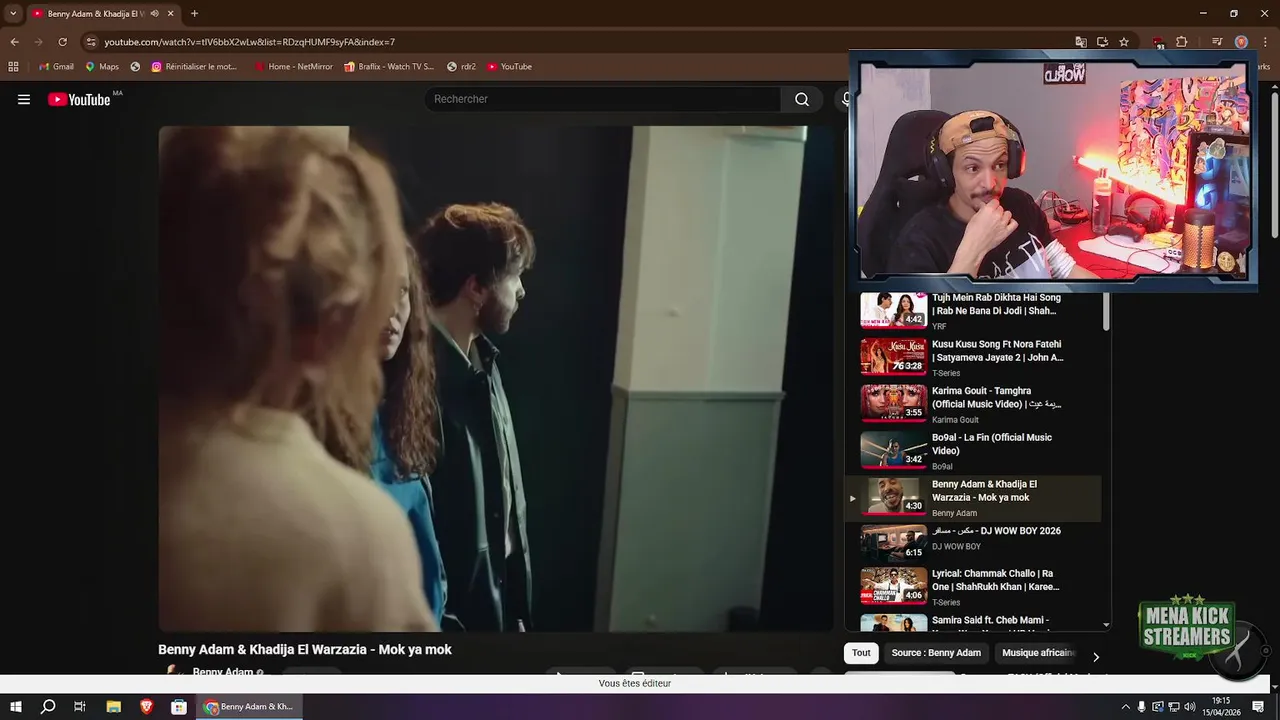Image resolution: width=1280 pixels, height=720 pixels.
Task: Click the page vertical scrollbar
Action: click(x=1274, y=165)
